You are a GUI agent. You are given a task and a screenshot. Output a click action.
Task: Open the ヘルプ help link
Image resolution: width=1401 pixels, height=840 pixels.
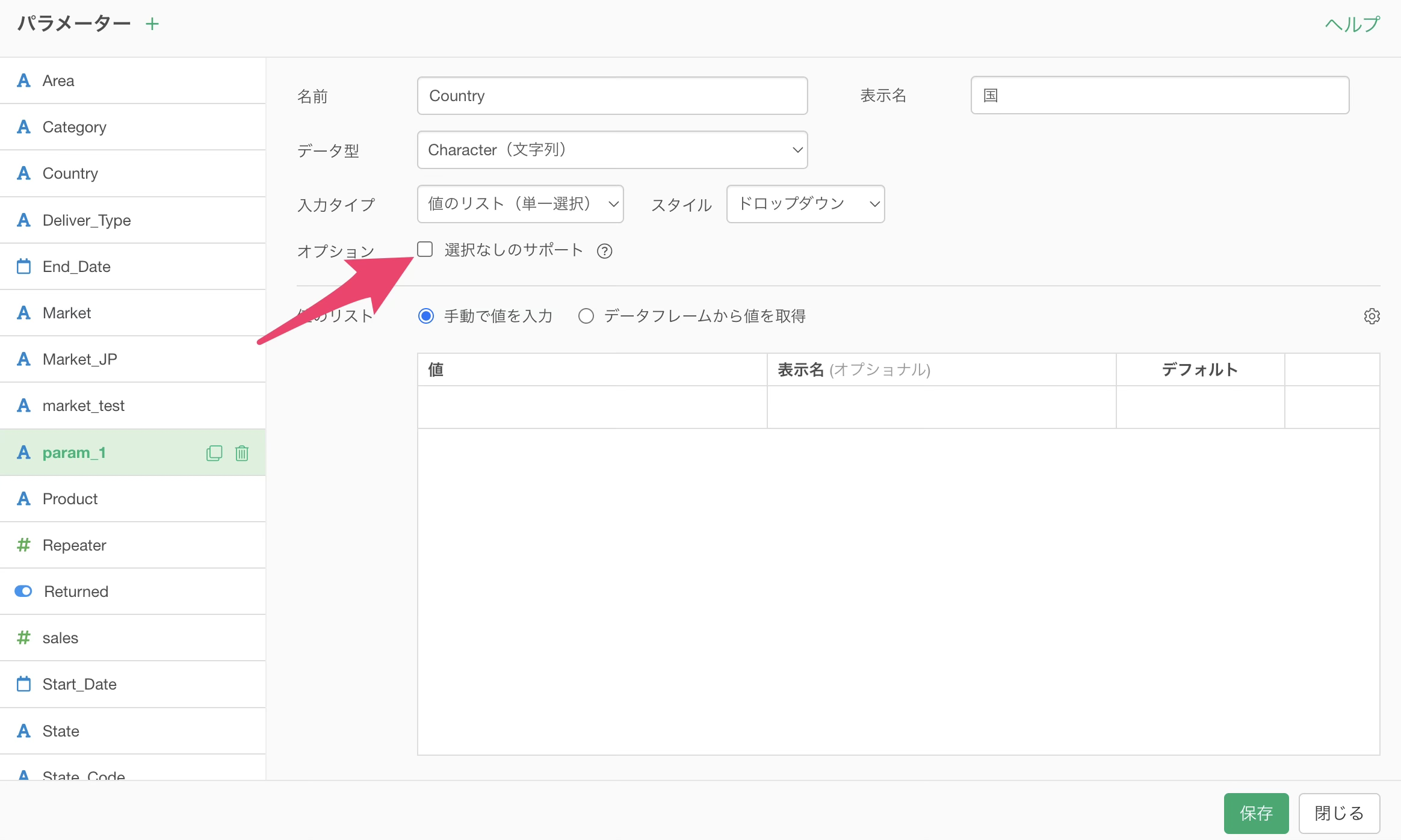[1352, 24]
